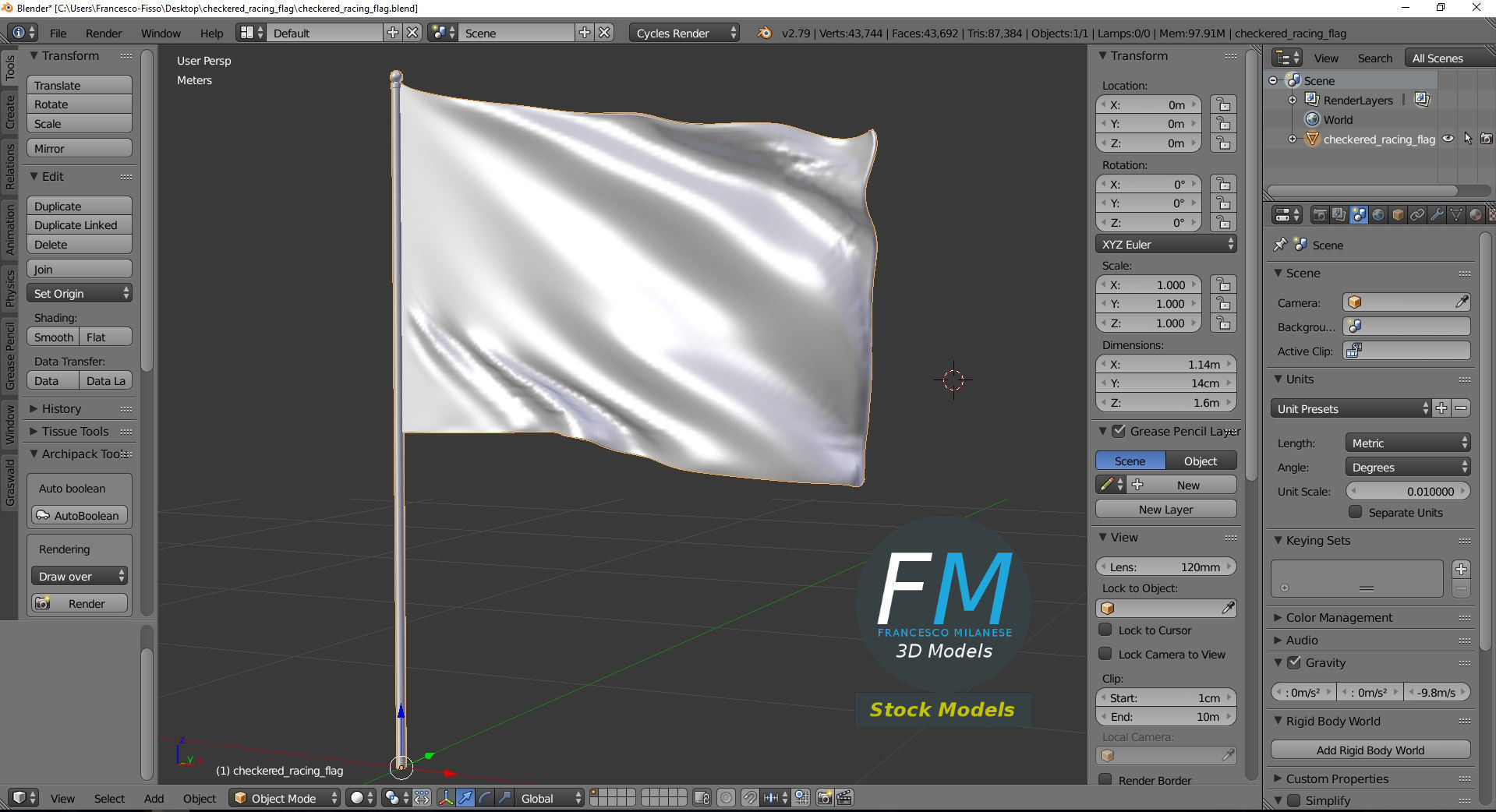Toggle the 3D manipulator axes icon

tap(446, 798)
